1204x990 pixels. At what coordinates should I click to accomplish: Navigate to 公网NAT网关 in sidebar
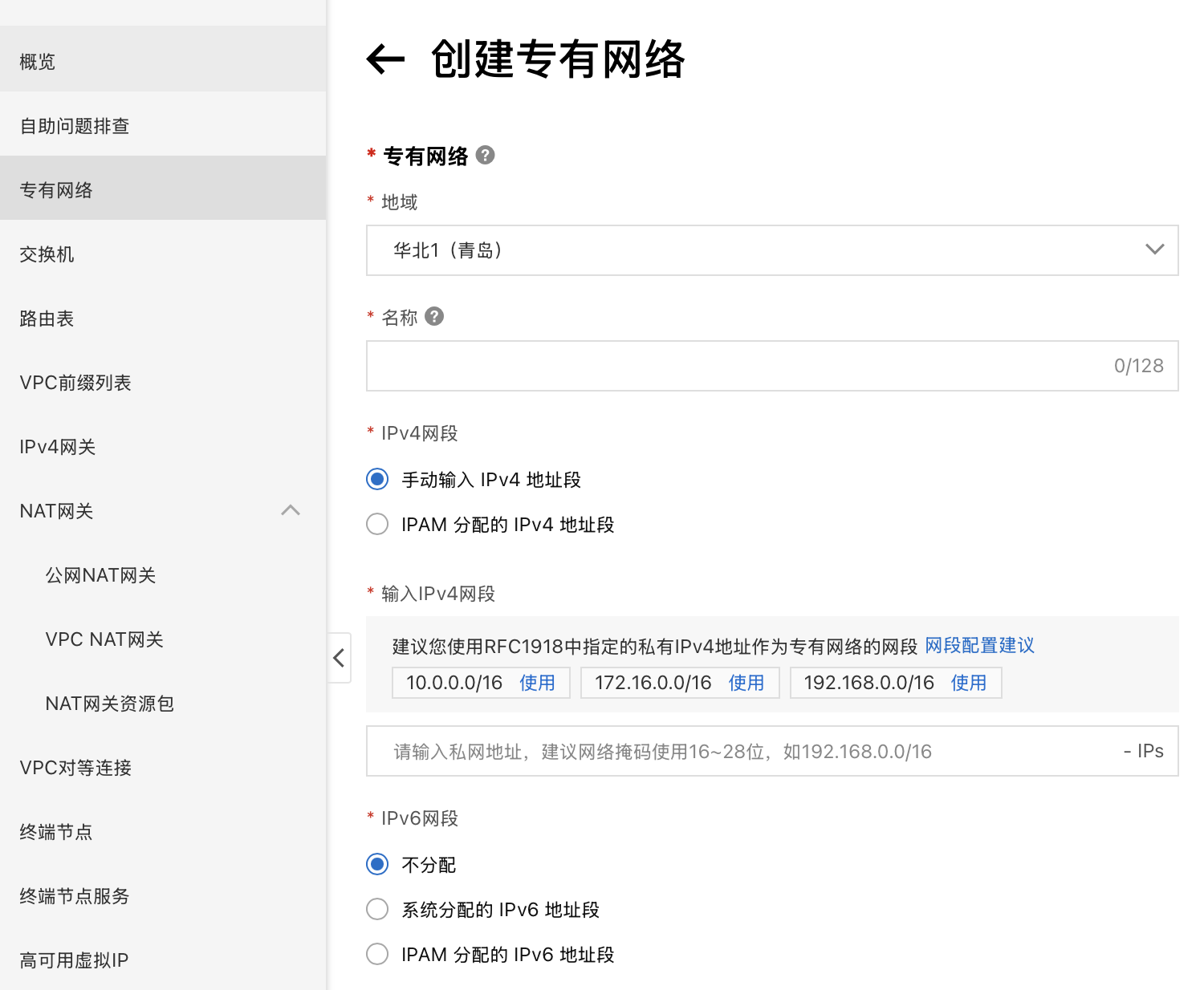pos(100,574)
